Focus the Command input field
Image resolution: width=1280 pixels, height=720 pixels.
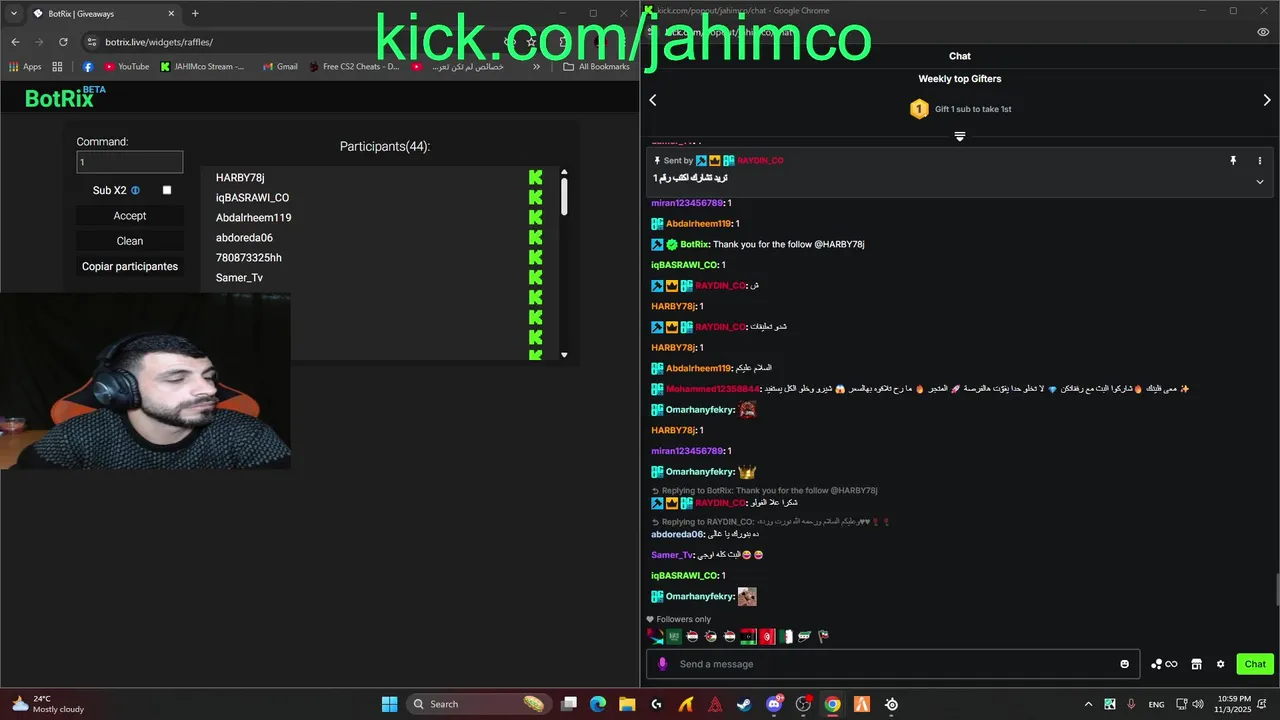(x=130, y=162)
